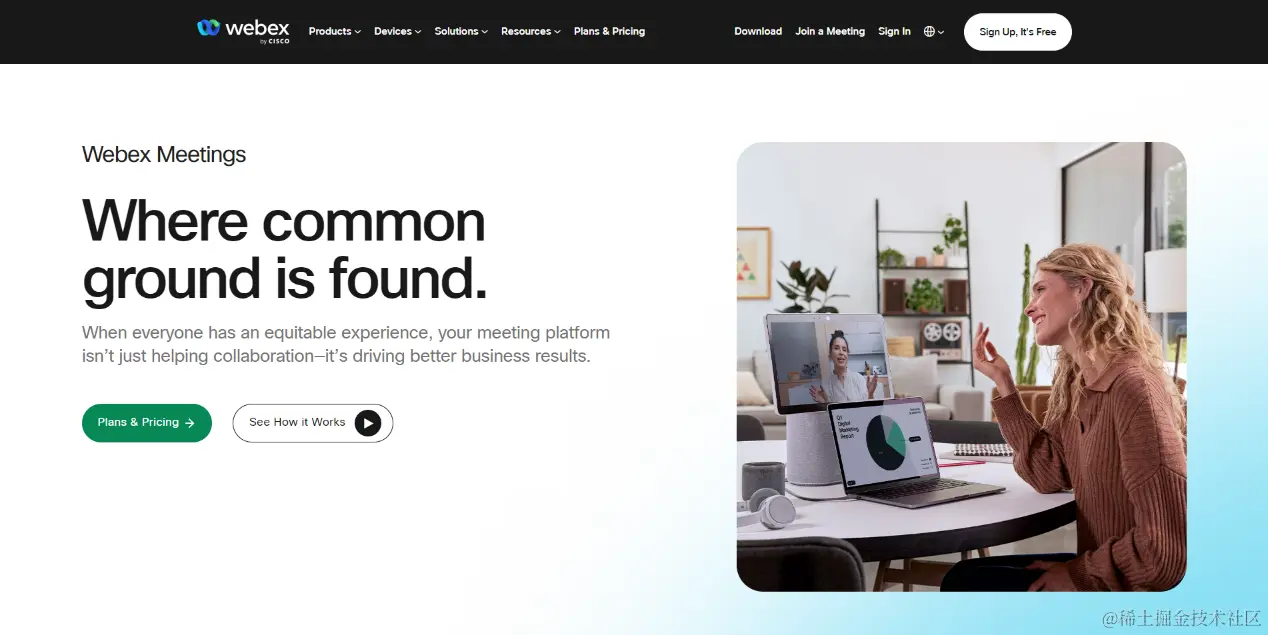
Task: Click the hero photo of smiling woman
Action: [962, 367]
